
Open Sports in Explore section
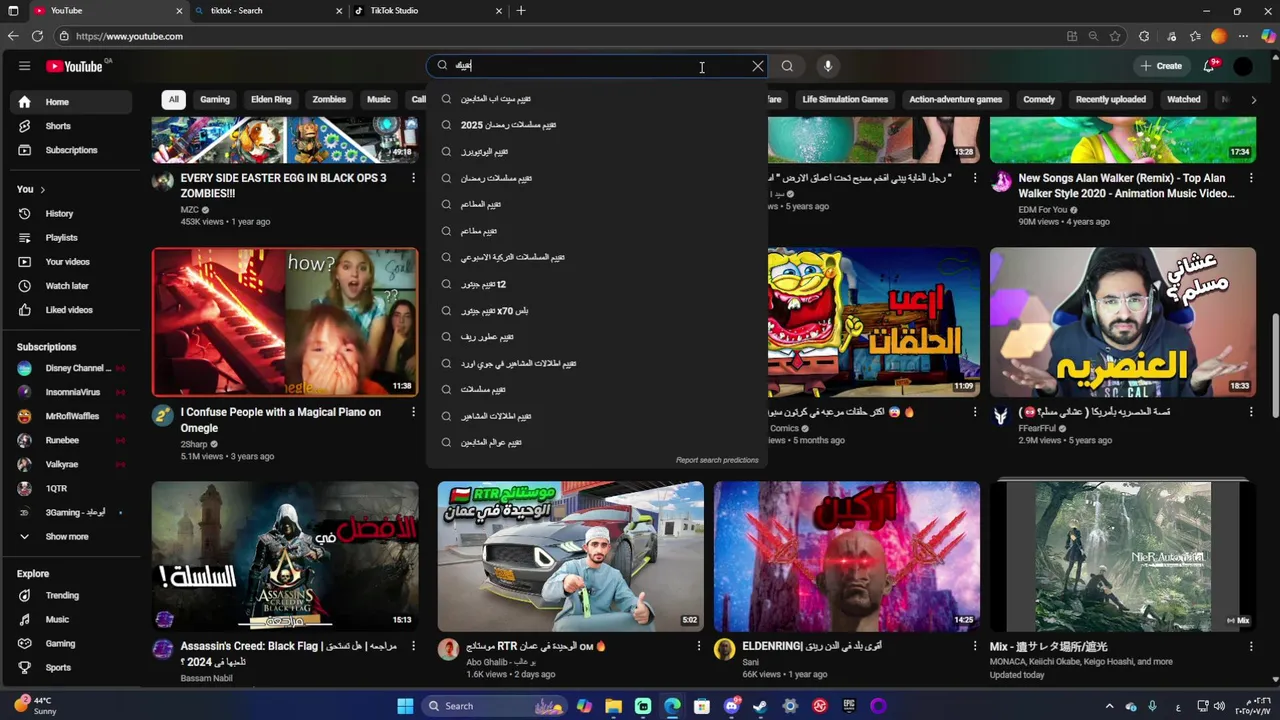[71, 667]
